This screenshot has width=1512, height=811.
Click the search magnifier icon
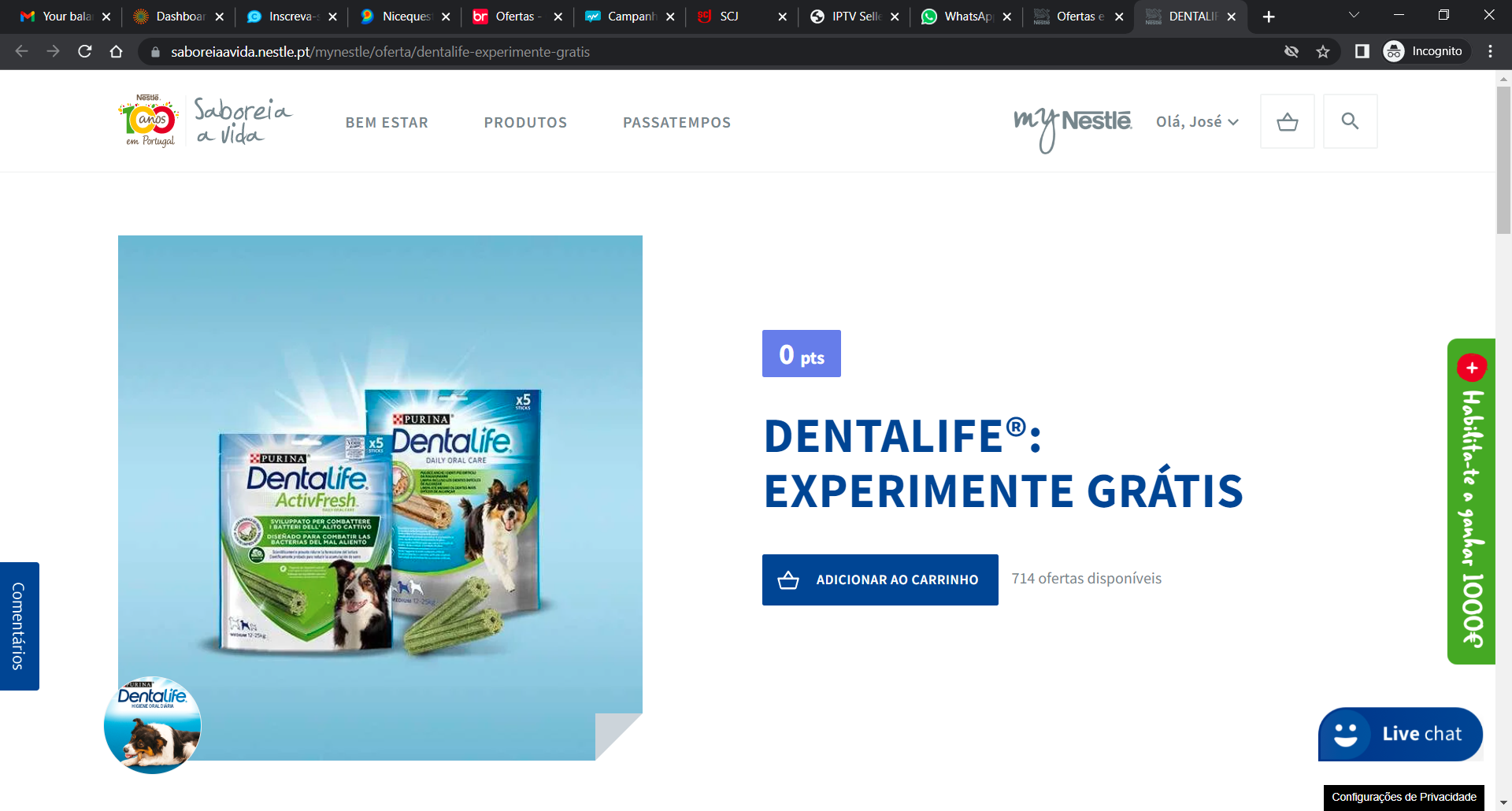point(1350,121)
